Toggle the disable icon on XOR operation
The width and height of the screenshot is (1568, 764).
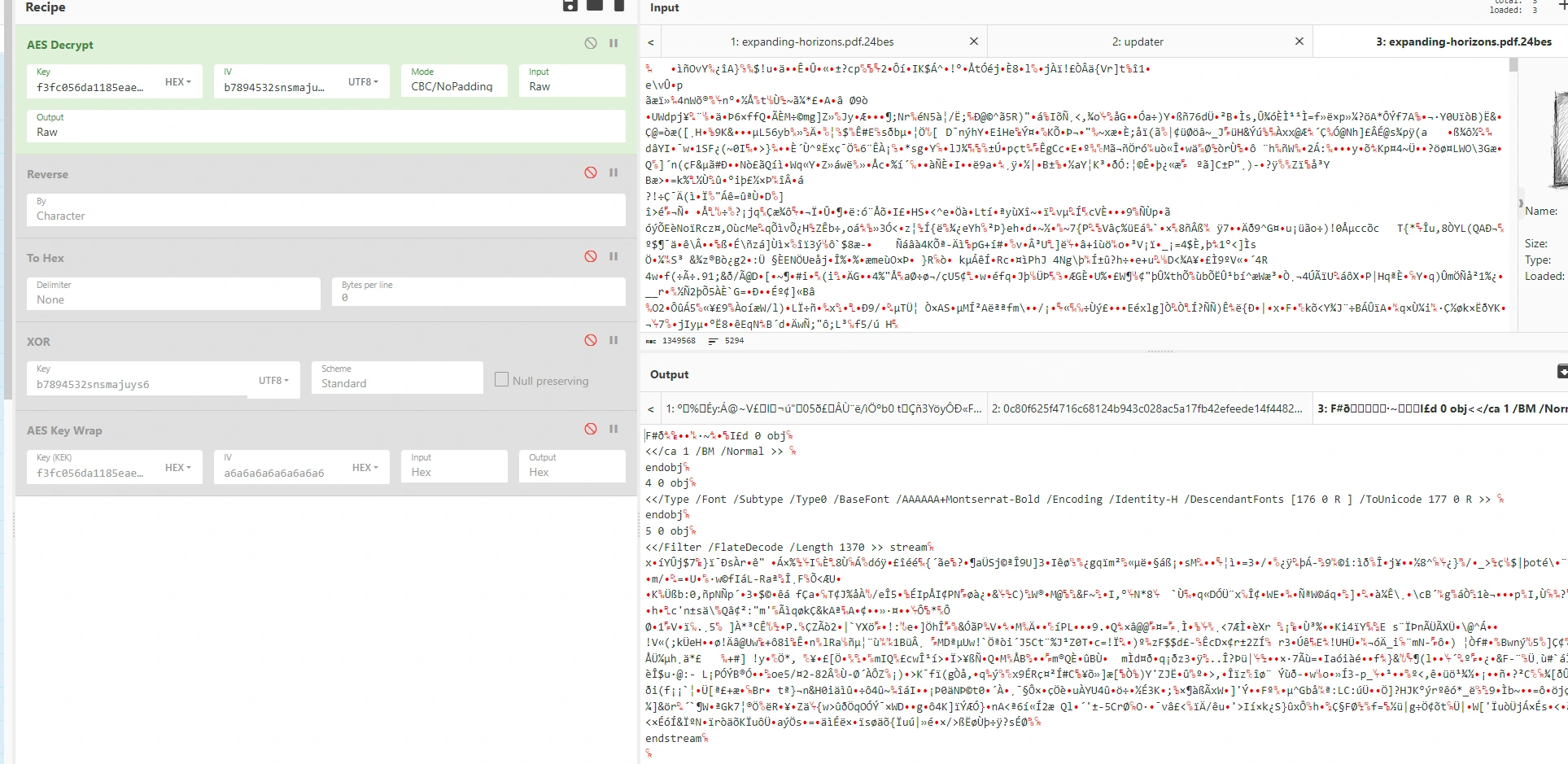(x=591, y=340)
